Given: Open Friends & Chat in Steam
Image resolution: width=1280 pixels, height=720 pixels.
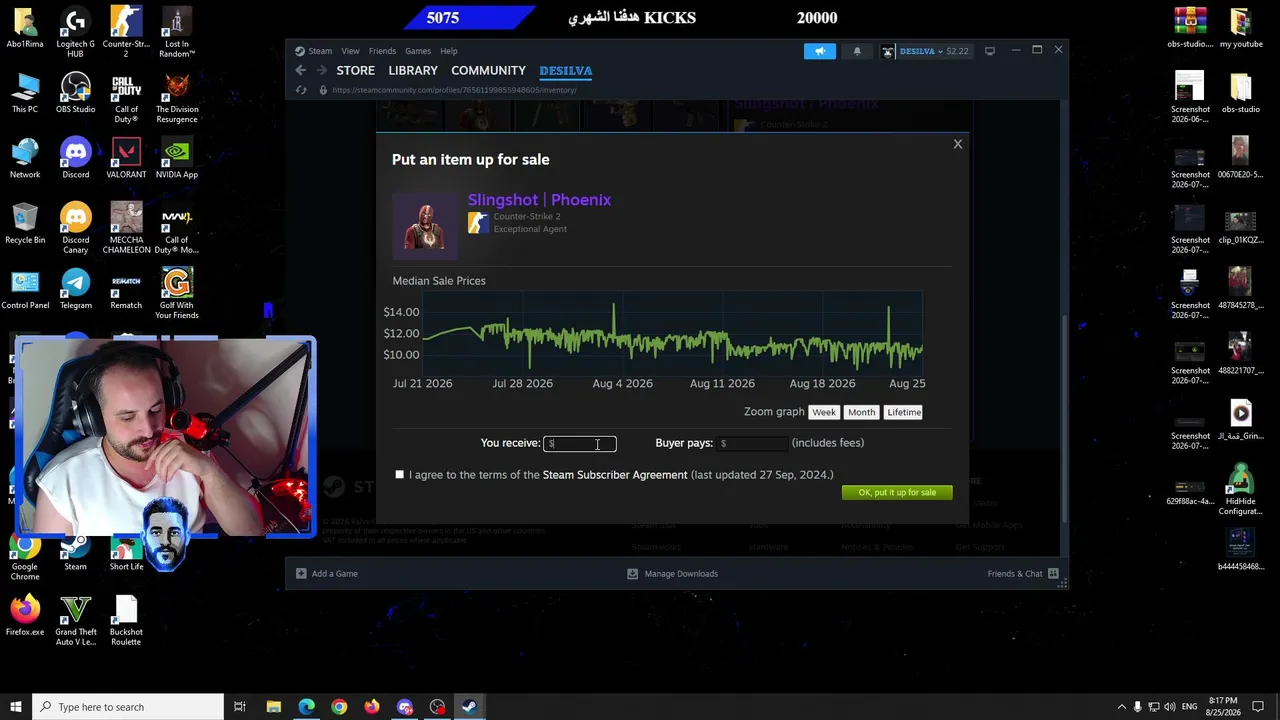Looking at the screenshot, I should [x=1023, y=574].
